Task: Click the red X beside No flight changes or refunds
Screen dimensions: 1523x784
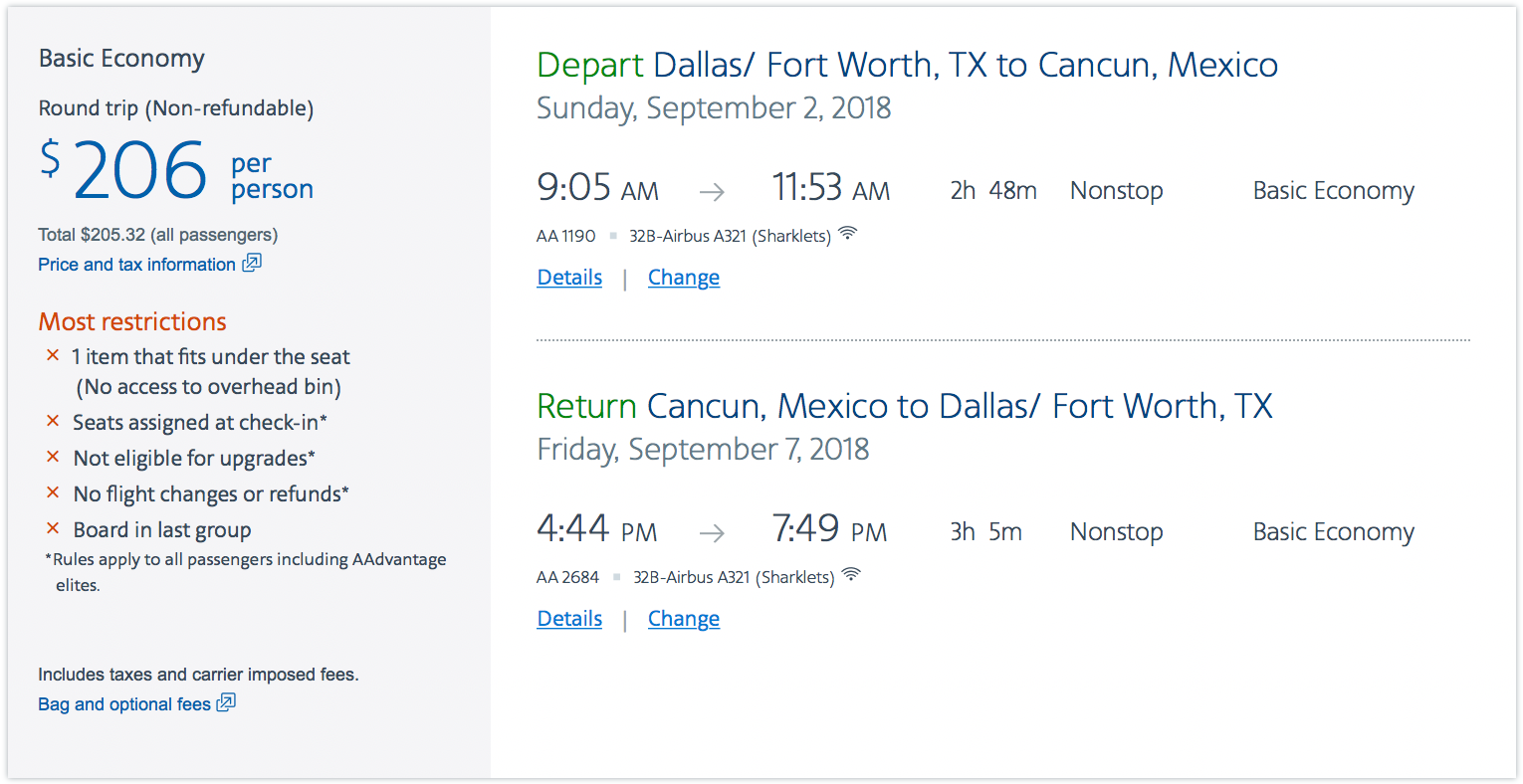Action: click(53, 492)
